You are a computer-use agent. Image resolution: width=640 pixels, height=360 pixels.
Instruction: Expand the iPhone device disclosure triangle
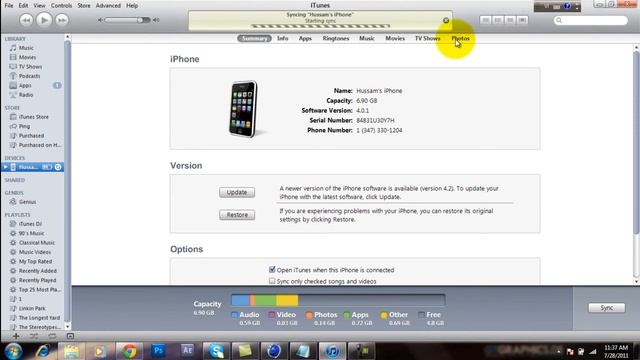[x=6, y=167]
